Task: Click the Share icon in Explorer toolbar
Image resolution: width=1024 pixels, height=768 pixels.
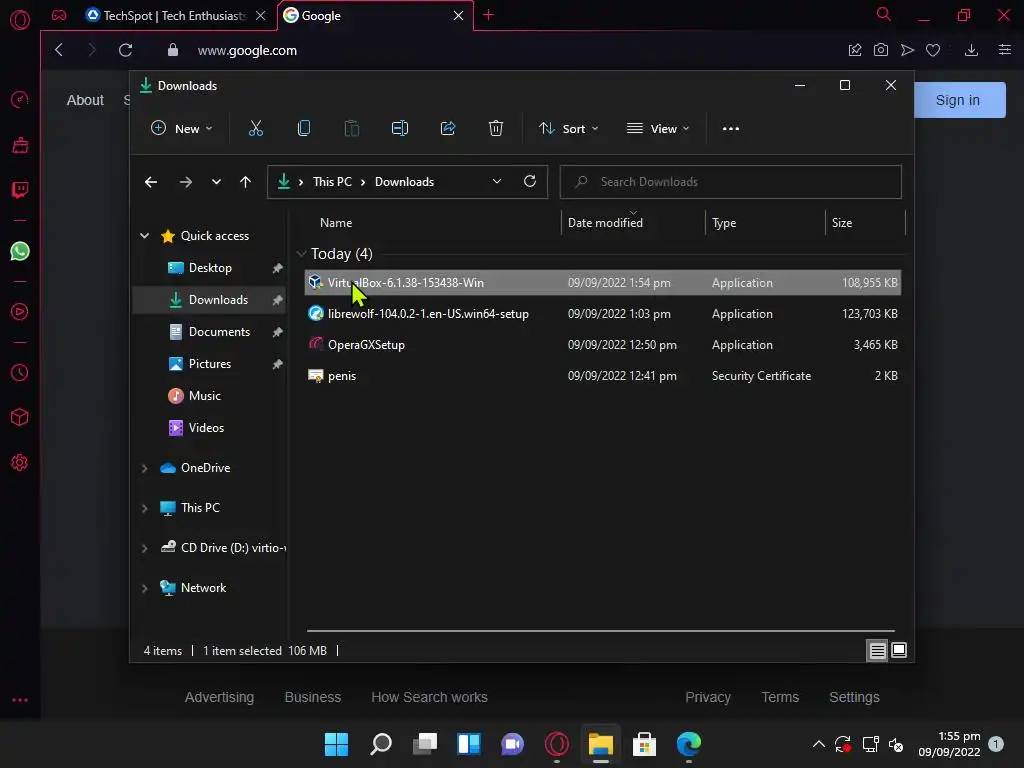Action: (448, 129)
